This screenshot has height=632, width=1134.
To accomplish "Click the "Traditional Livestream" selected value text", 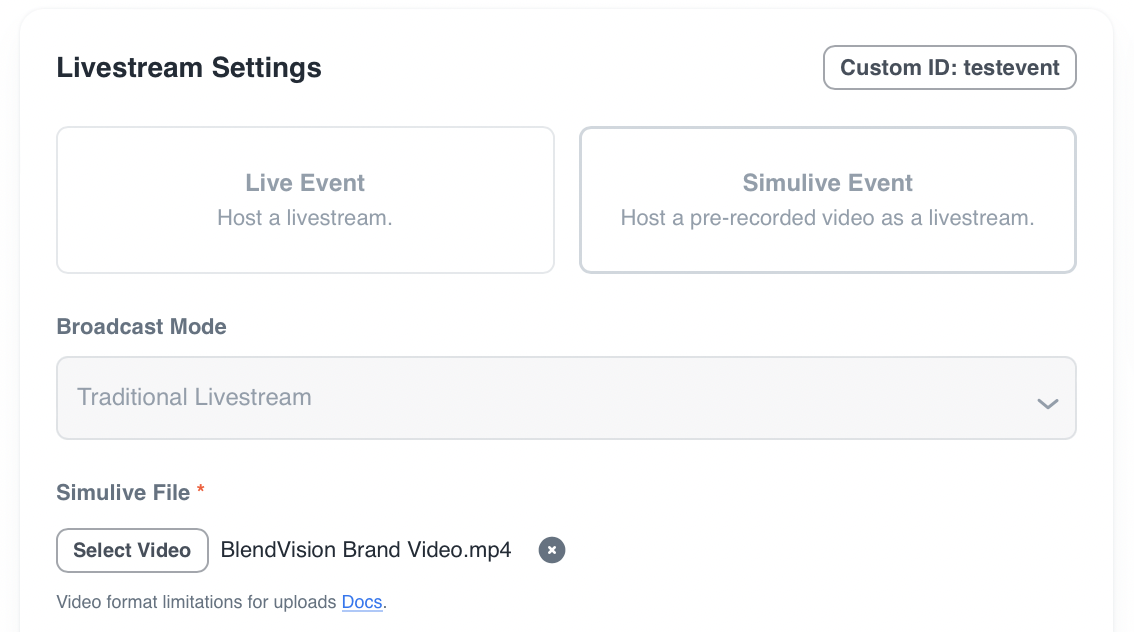I will [x=194, y=397].
